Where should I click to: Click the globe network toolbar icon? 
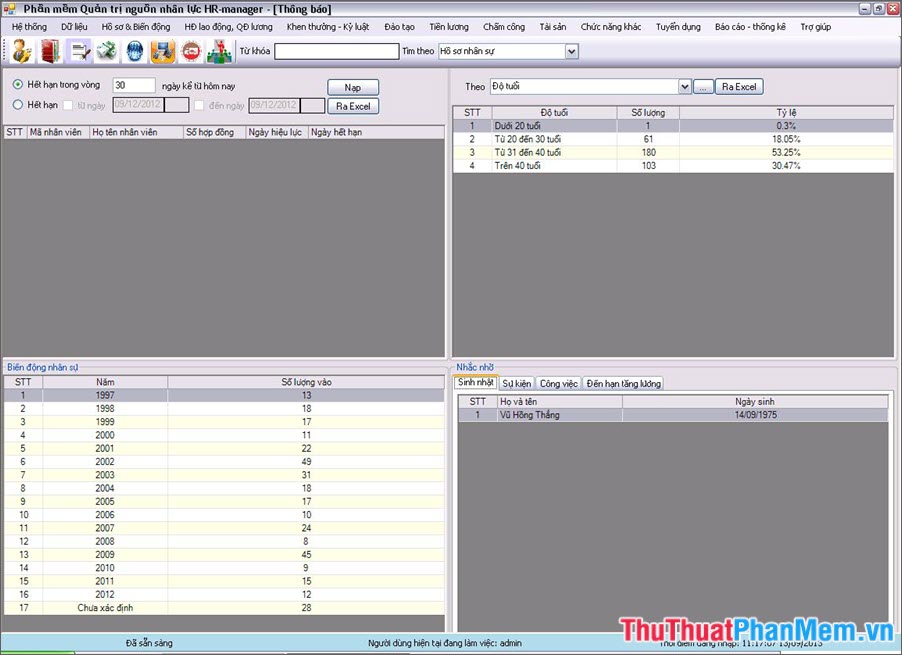(133, 50)
